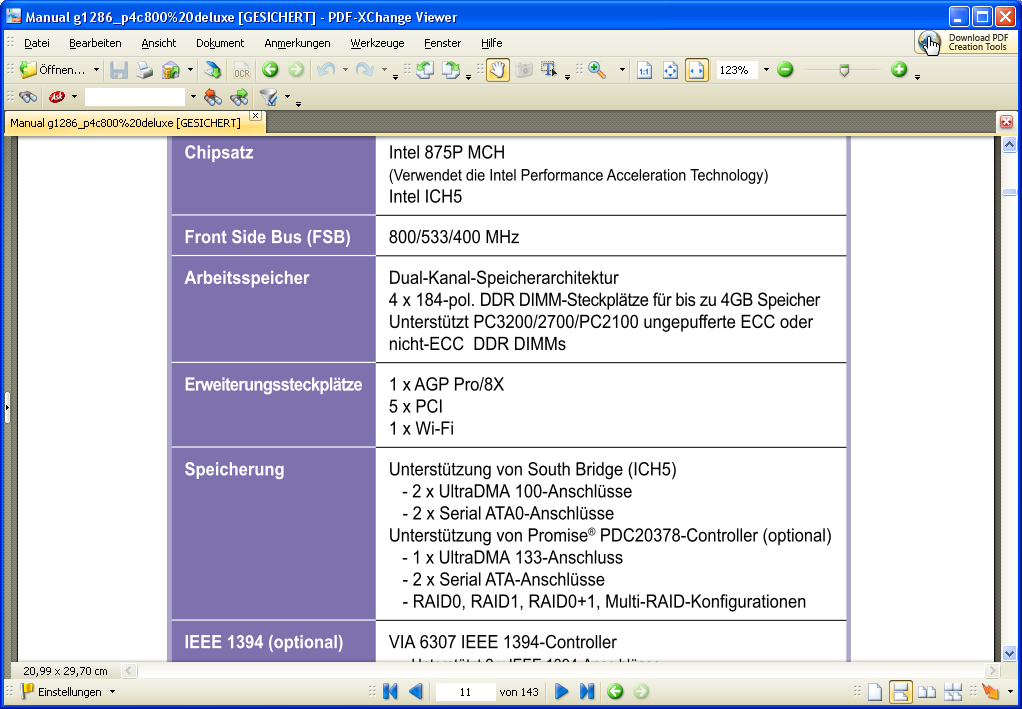Click the Print icon

point(145,70)
